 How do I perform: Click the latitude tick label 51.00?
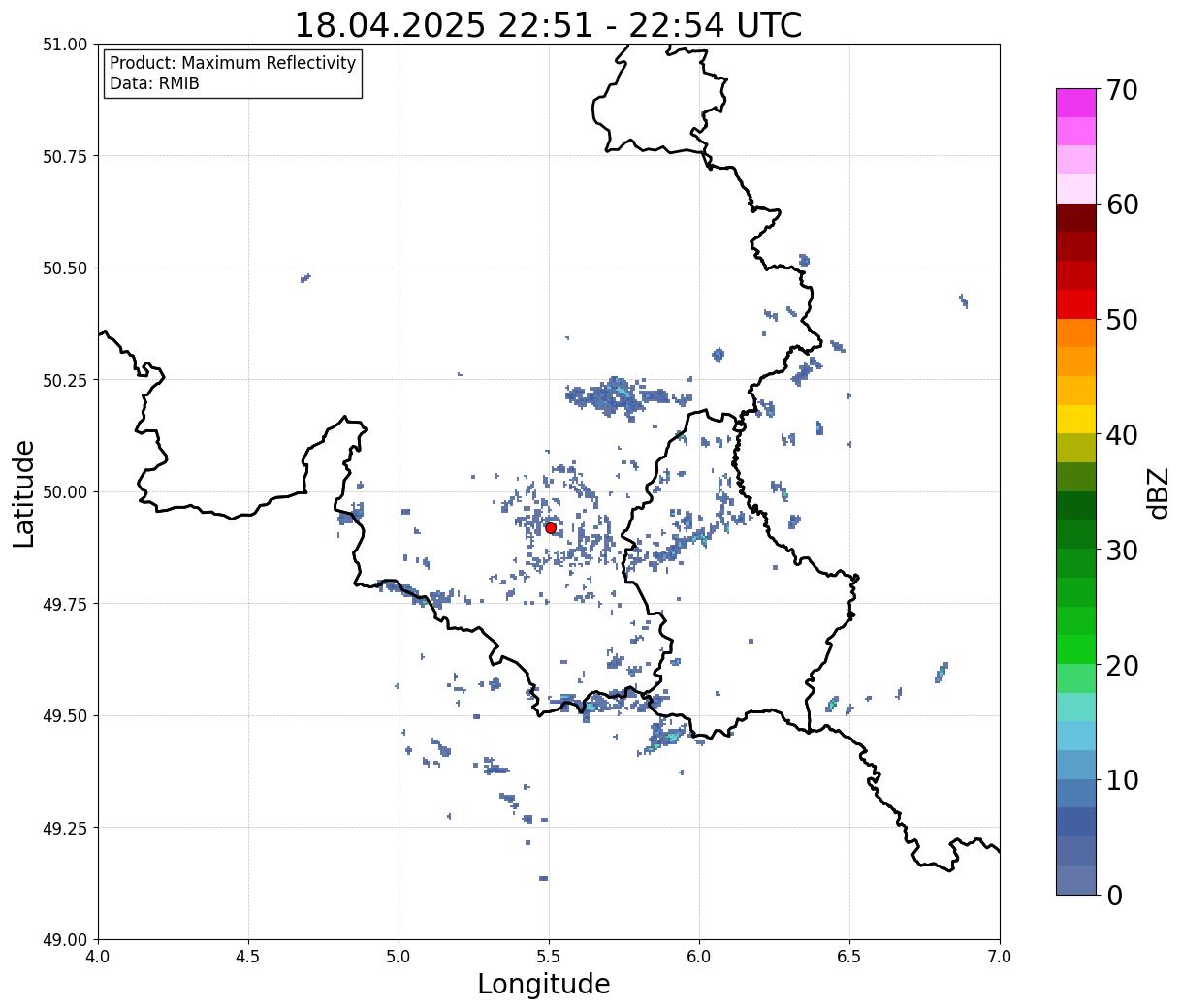[65, 45]
